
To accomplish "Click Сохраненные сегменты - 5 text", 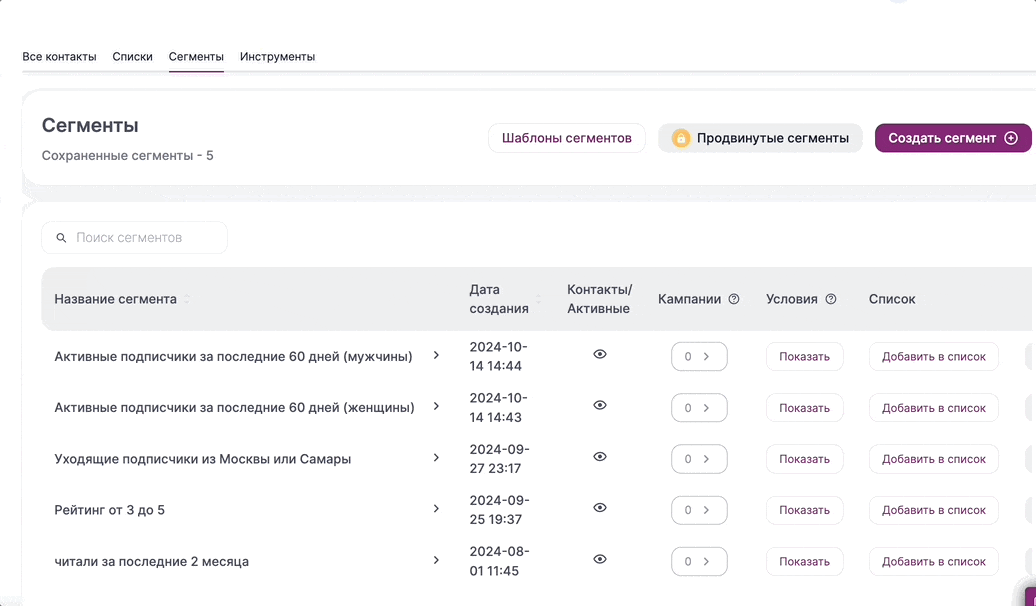I will click(128, 156).
